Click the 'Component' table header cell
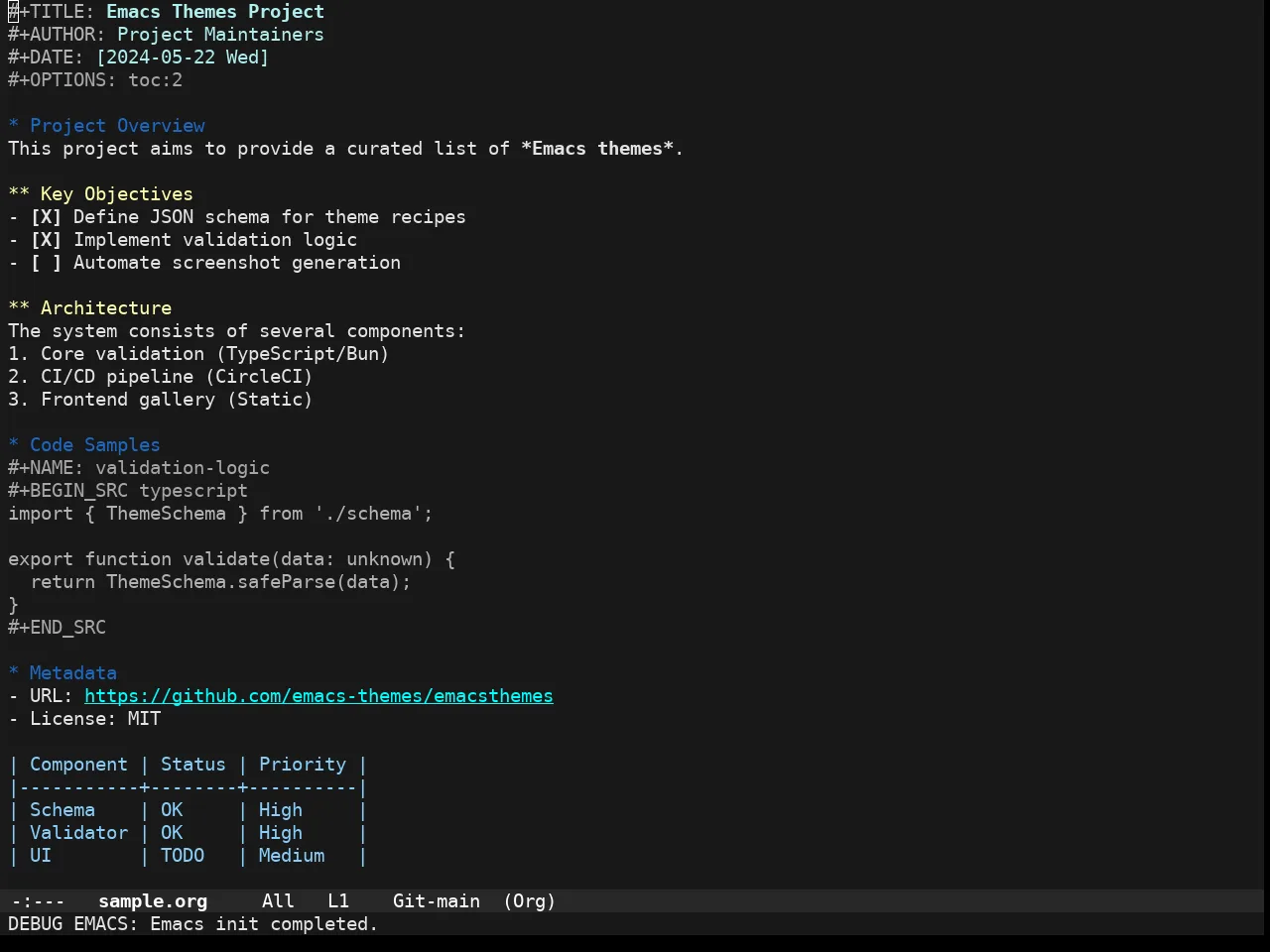This screenshot has width=1270, height=952. click(x=78, y=765)
